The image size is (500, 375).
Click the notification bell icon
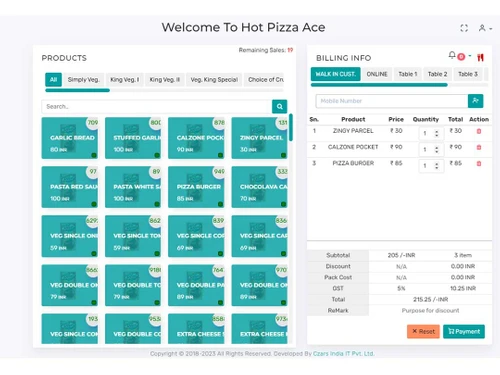point(452,55)
